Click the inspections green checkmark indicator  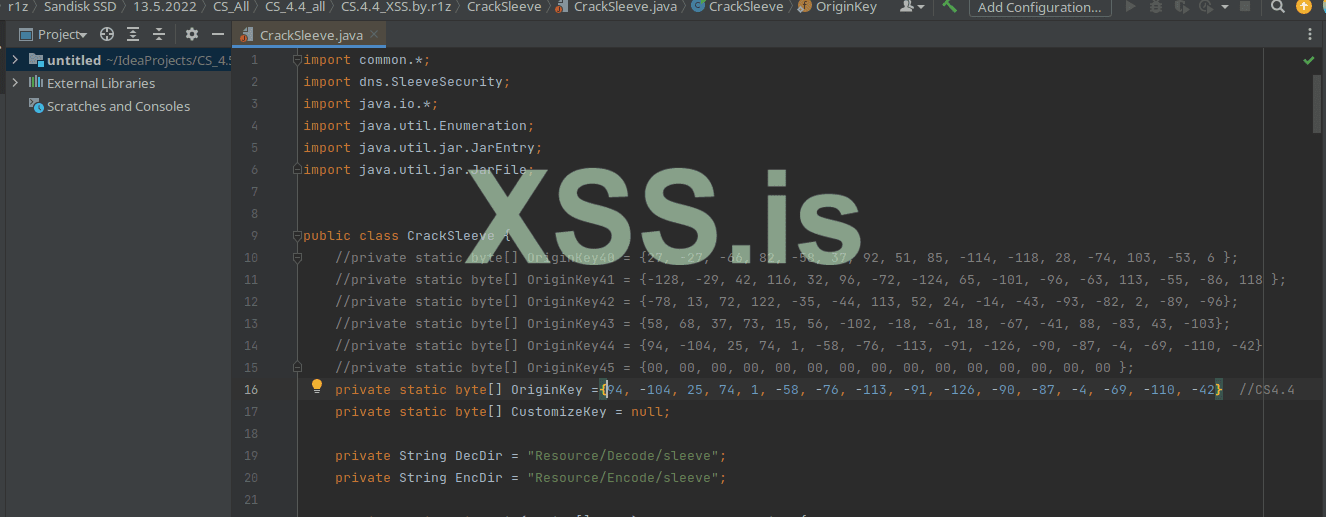point(1309,60)
